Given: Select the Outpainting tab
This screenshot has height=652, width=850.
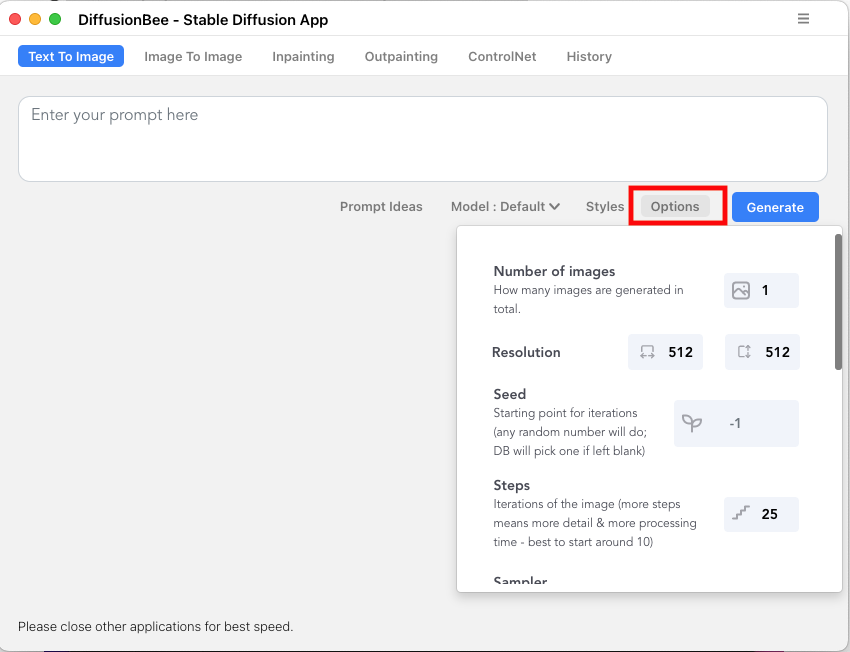Looking at the screenshot, I should tap(401, 56).
